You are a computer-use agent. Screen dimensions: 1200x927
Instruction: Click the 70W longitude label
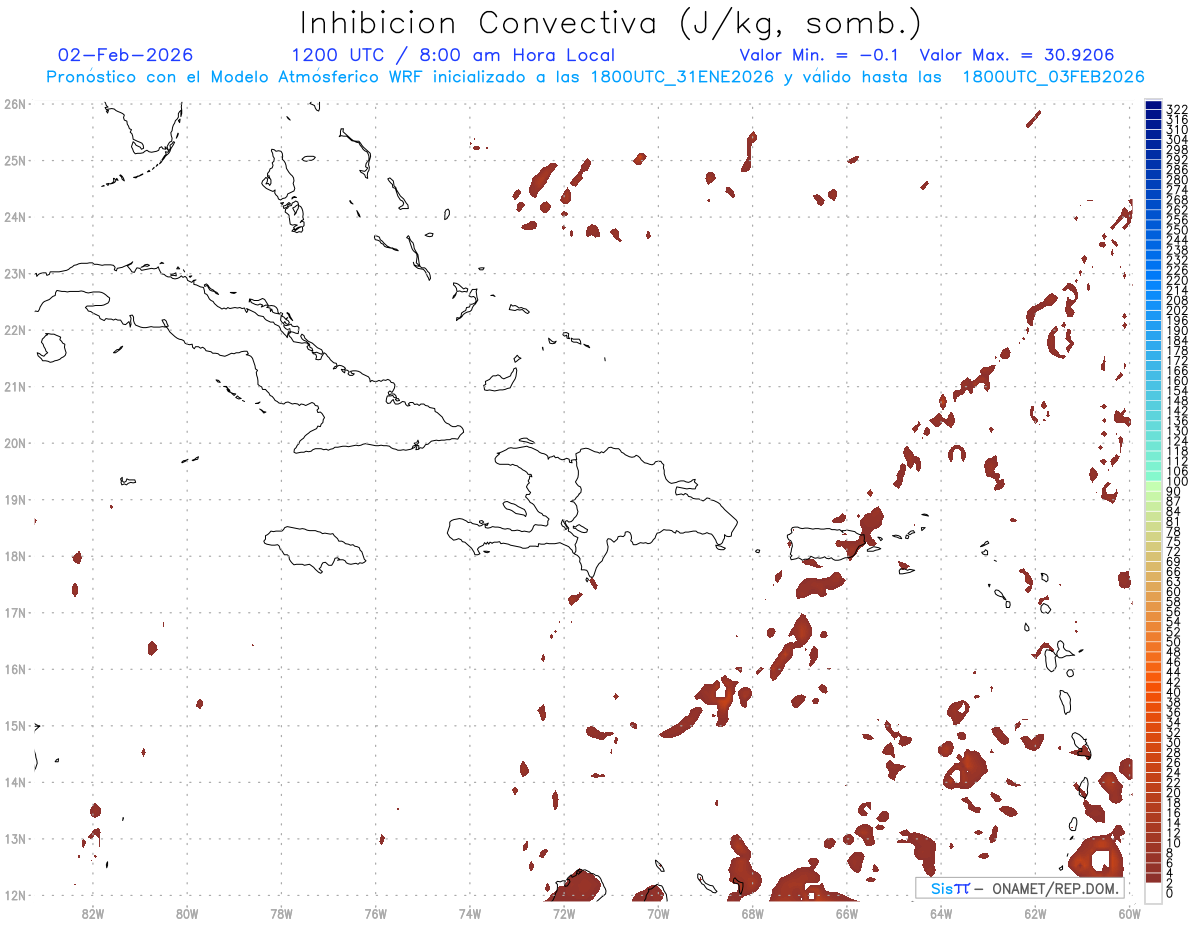[x=658, y=913]
